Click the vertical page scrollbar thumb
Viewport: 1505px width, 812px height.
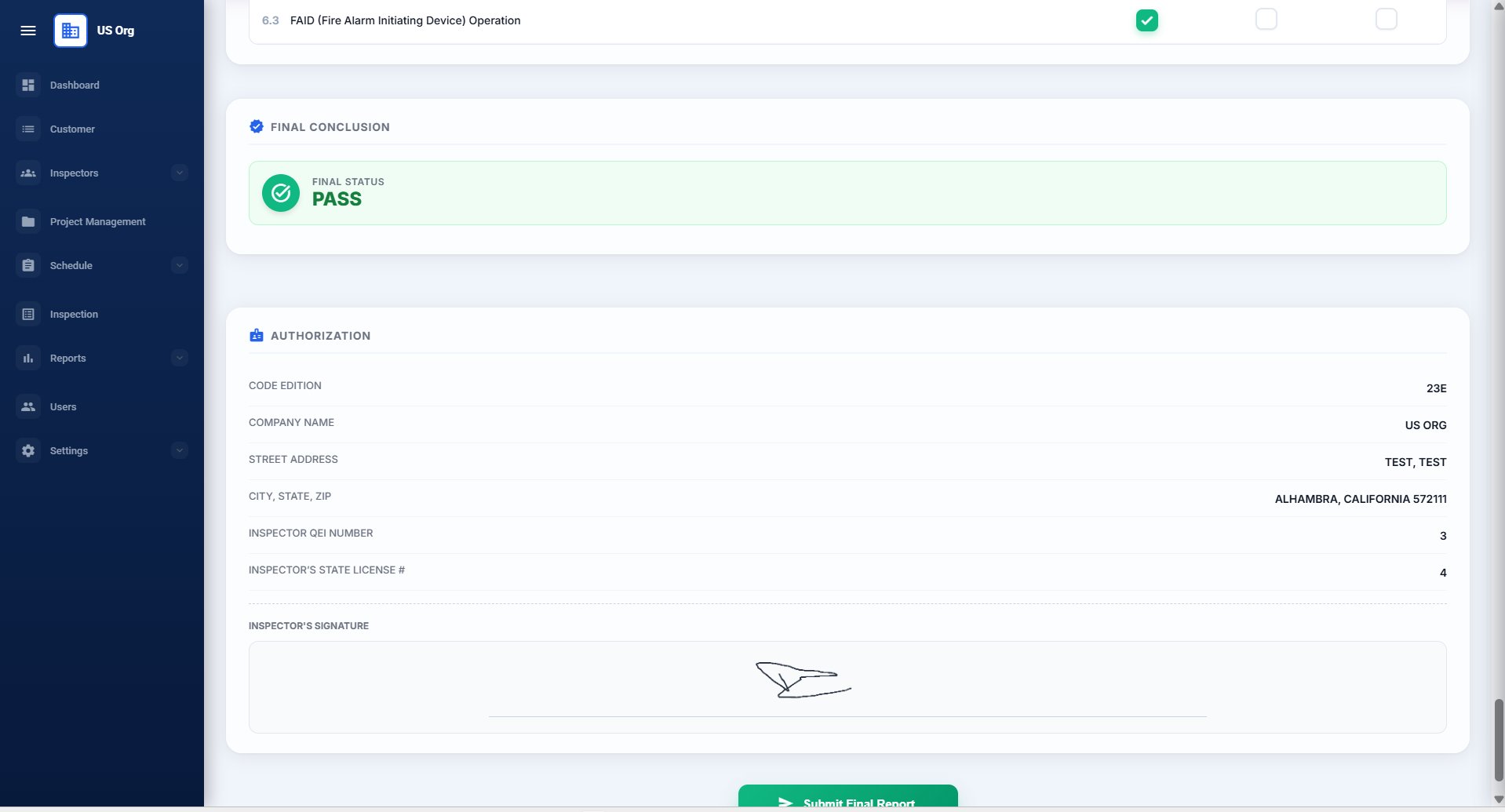(x=1499, y=739)
